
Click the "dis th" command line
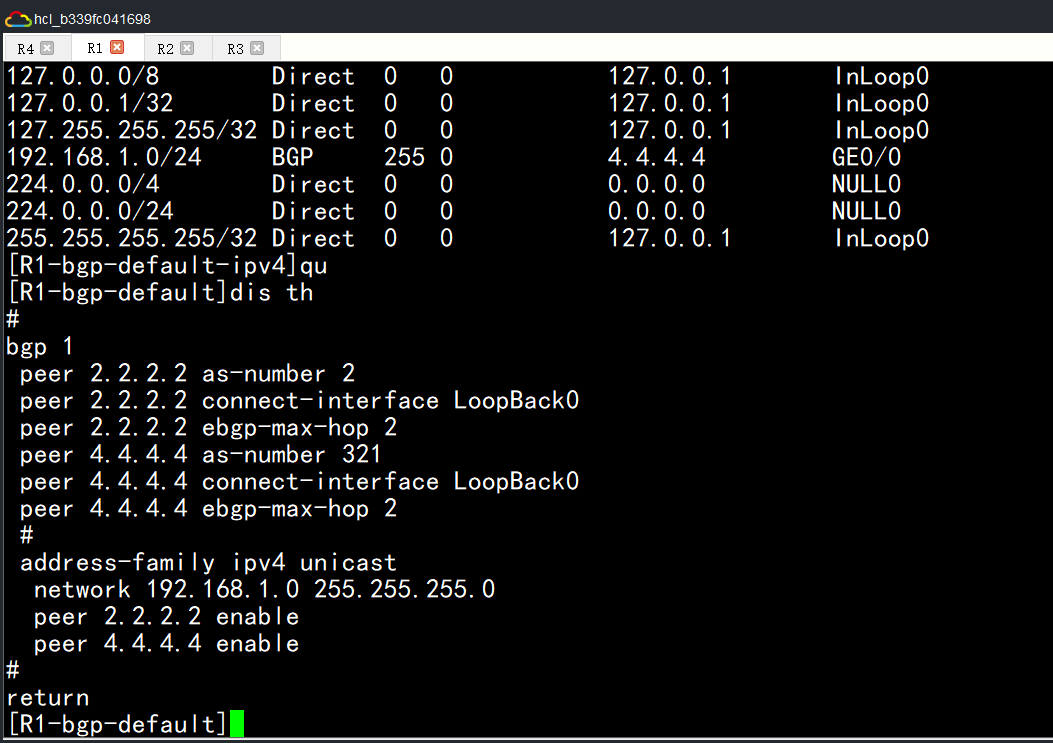[x=160, y=293]
